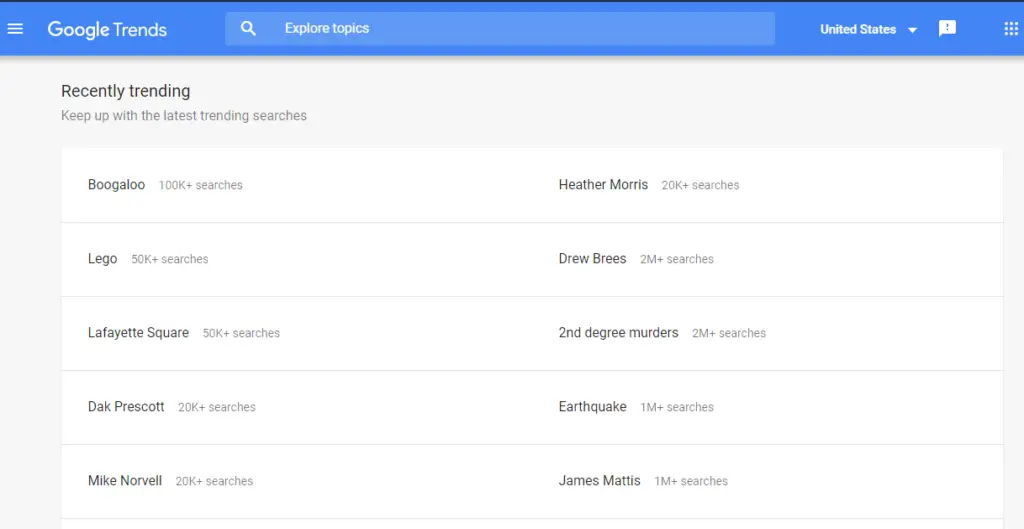The image size is (1024, 529).
Task: Click the 2M+ searches count beside Drew Brees
Action: click(677, 259)
